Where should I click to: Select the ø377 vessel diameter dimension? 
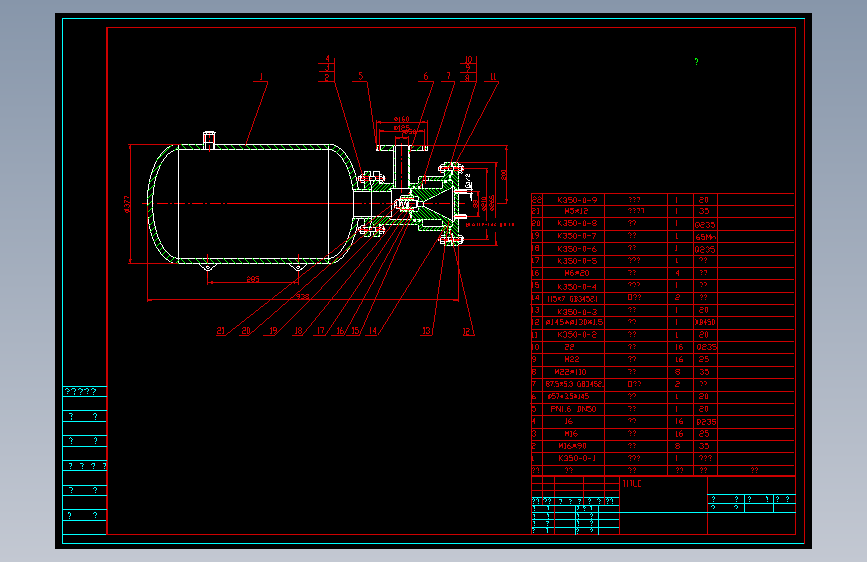pyautogui.click(x=127, y=204)
